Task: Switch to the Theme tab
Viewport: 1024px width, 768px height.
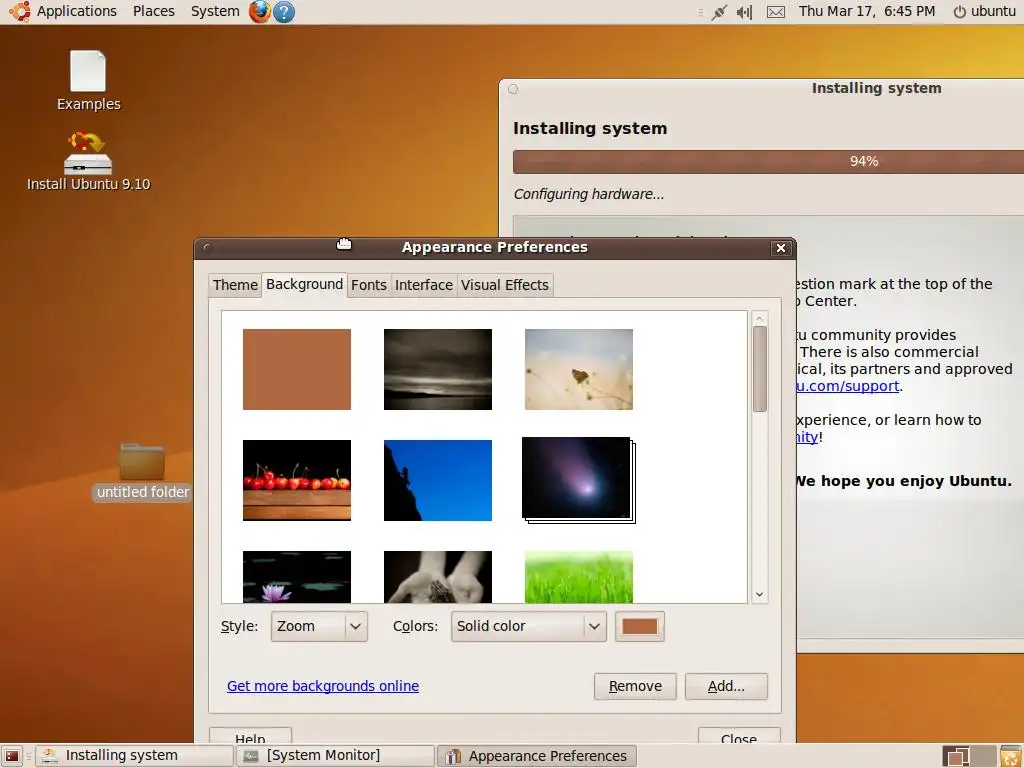Action: point(235,285)
